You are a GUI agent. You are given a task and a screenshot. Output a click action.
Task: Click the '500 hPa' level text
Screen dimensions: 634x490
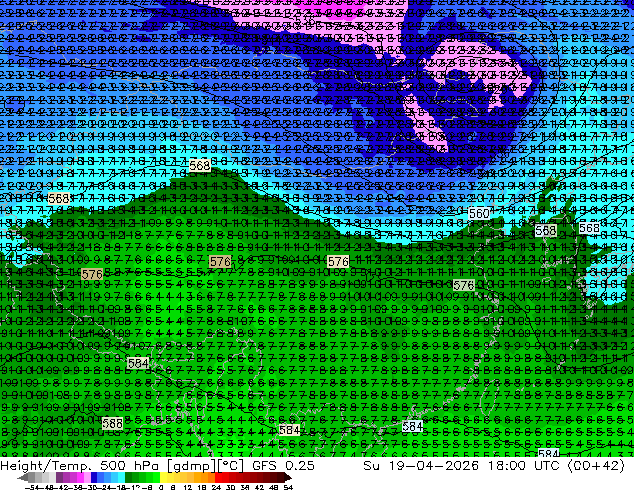tap(129, 465)
